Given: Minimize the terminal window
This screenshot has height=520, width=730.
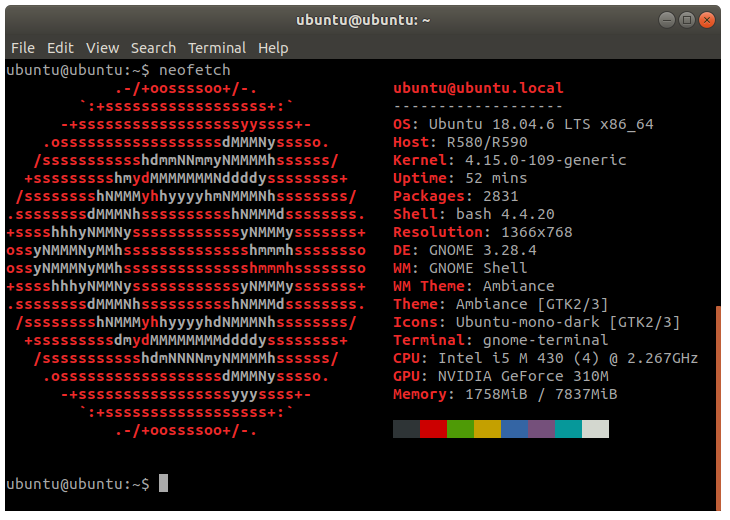Looking at the screenshot, I should click(x=667, y=20).
